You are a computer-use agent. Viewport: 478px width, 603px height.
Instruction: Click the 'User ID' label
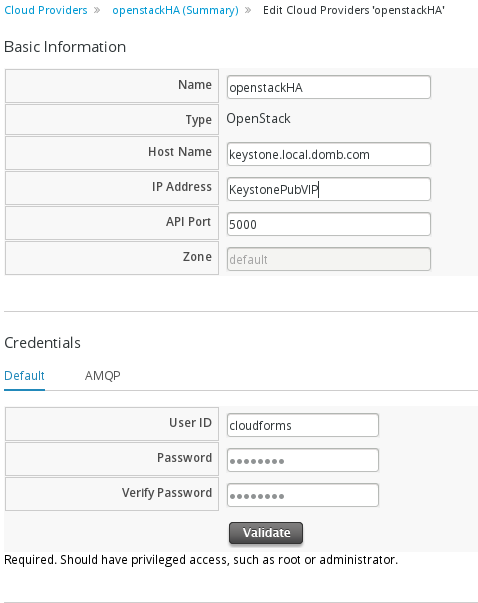(190, 423)
